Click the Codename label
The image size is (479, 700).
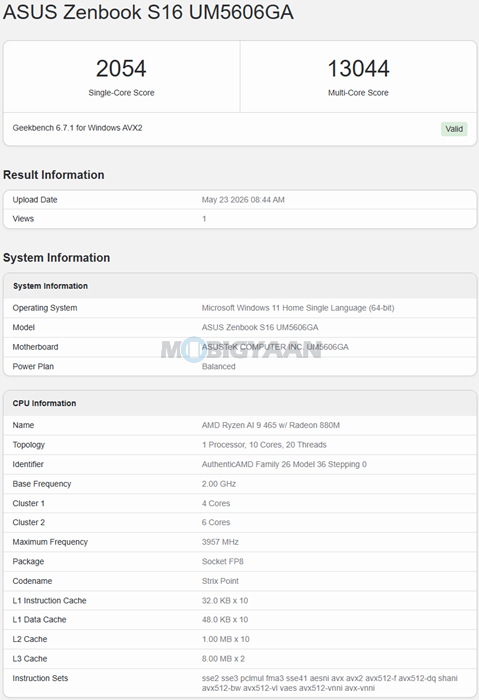(32, 581)
